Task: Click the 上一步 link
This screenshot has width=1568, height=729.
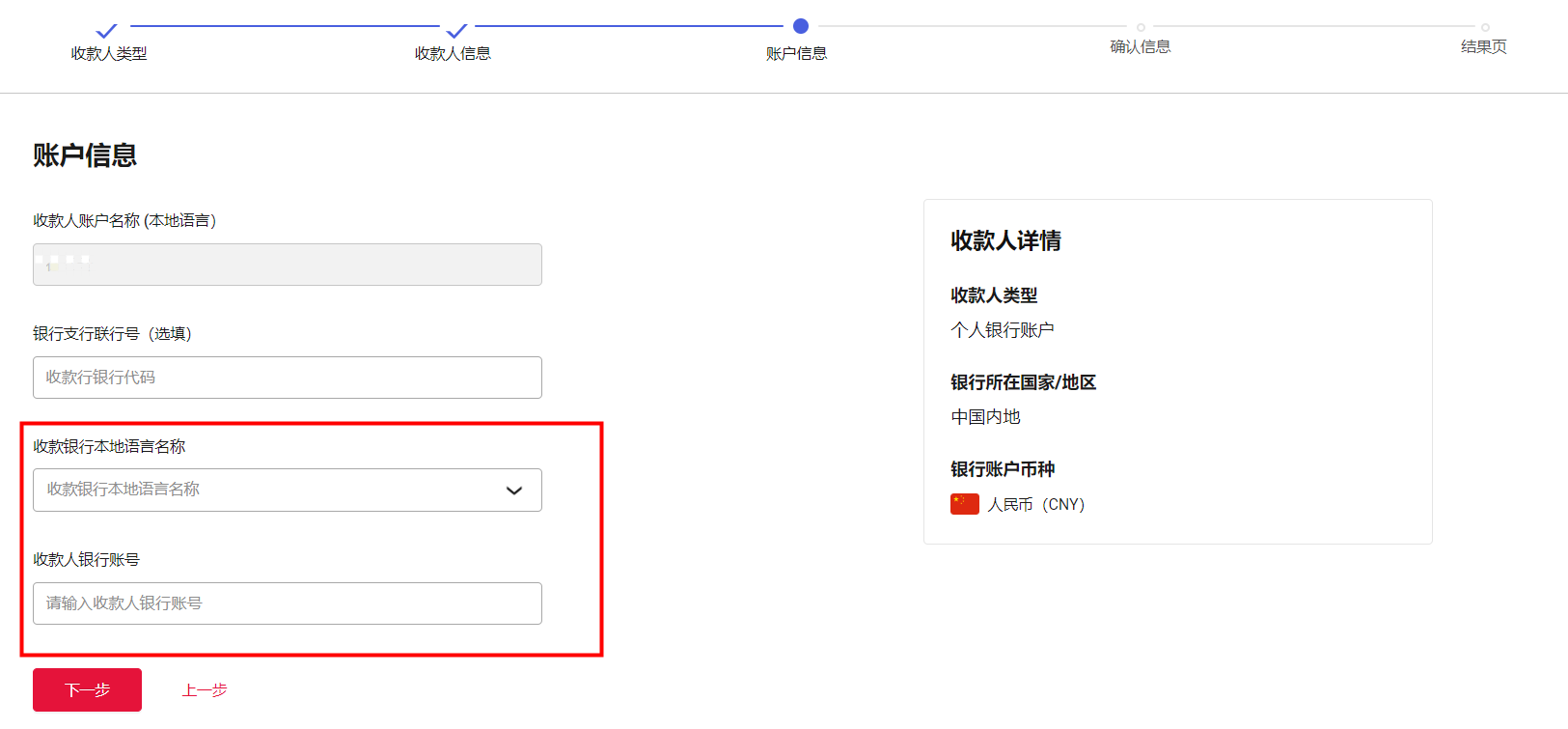Action: (205, 689)
